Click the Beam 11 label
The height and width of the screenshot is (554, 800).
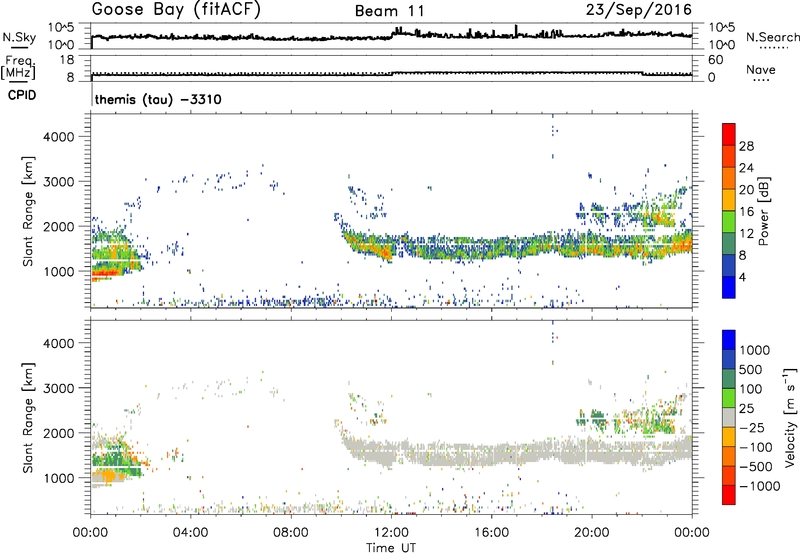coord(390,11)
